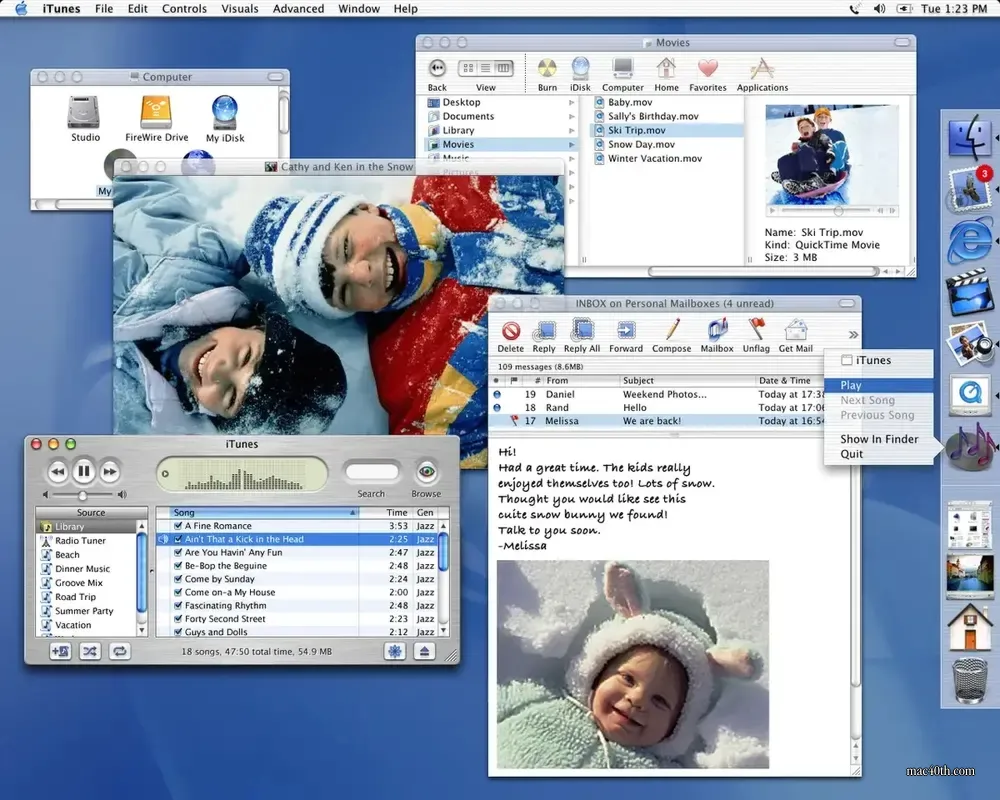
Task: Select the Shuffle icon in iTunes
Action: click(90, 650)
